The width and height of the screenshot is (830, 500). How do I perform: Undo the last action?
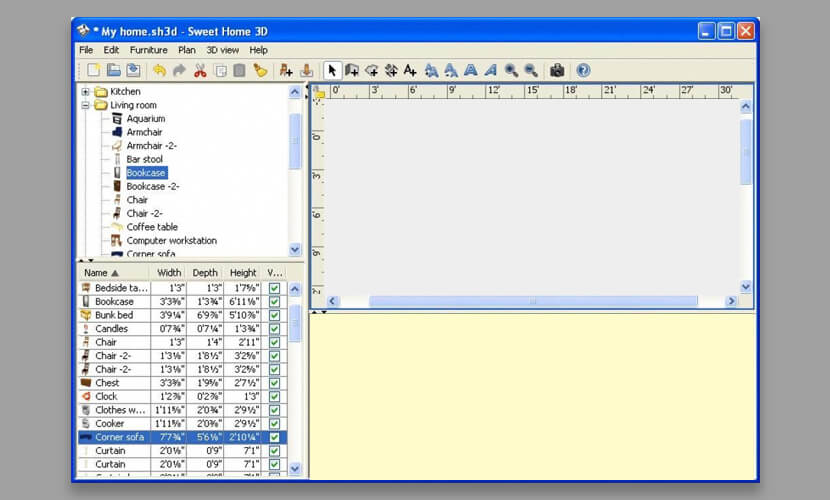coord(159,70)
